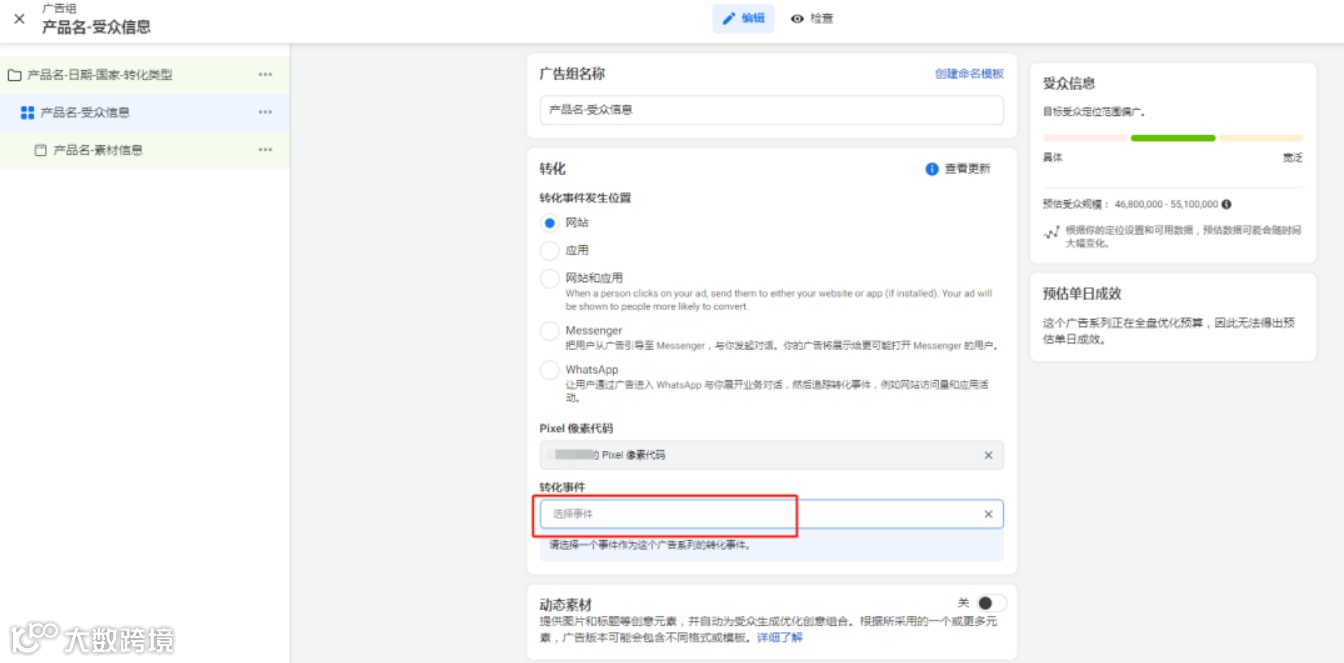The width and height of the screenshot is (1344, 663).
Task: Click 预估受众规模 value 46,800,000 - 55,100,000
Action: [x=1166, y=204]
